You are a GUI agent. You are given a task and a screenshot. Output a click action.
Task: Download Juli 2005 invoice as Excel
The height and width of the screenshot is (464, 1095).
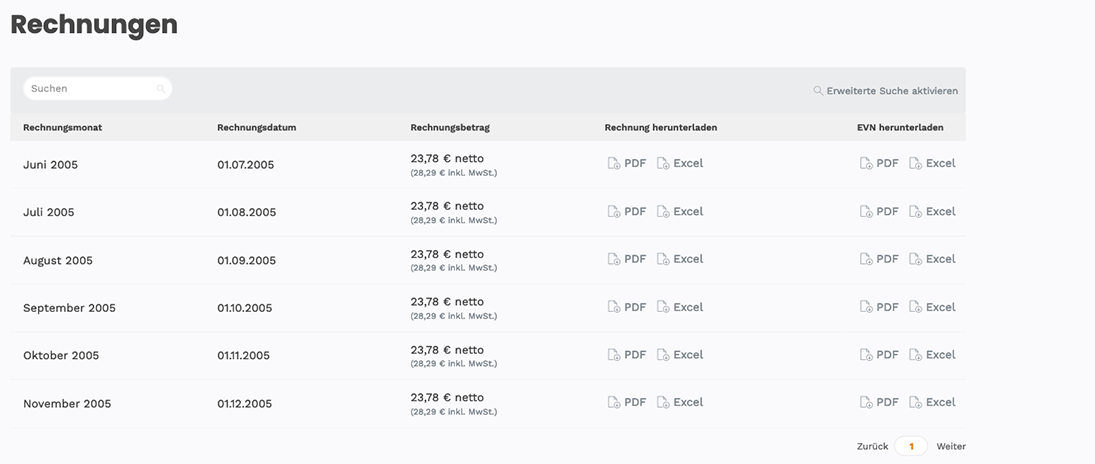click(680, 211)
